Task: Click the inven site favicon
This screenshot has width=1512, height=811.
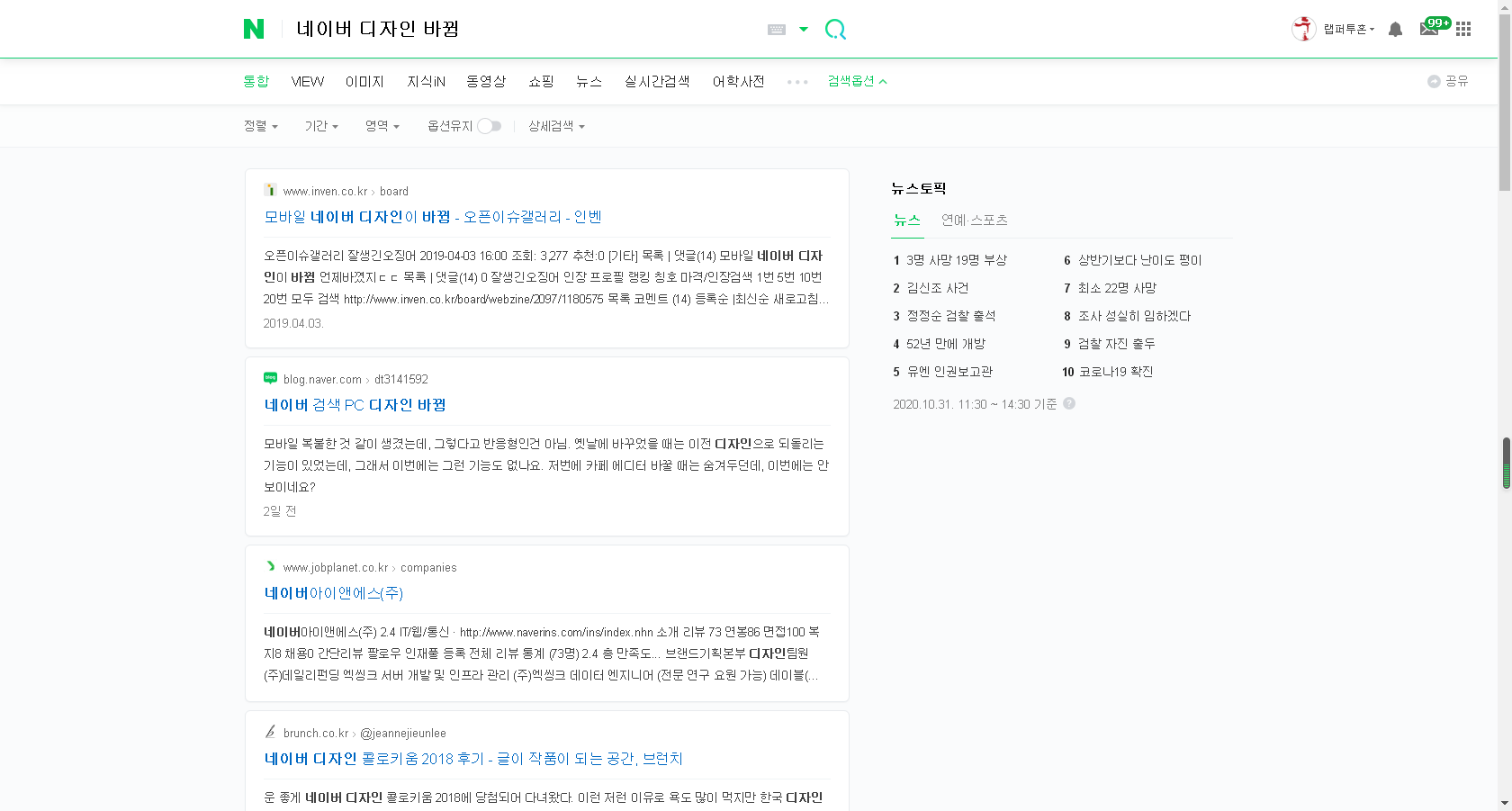Action: coord(270,190)
